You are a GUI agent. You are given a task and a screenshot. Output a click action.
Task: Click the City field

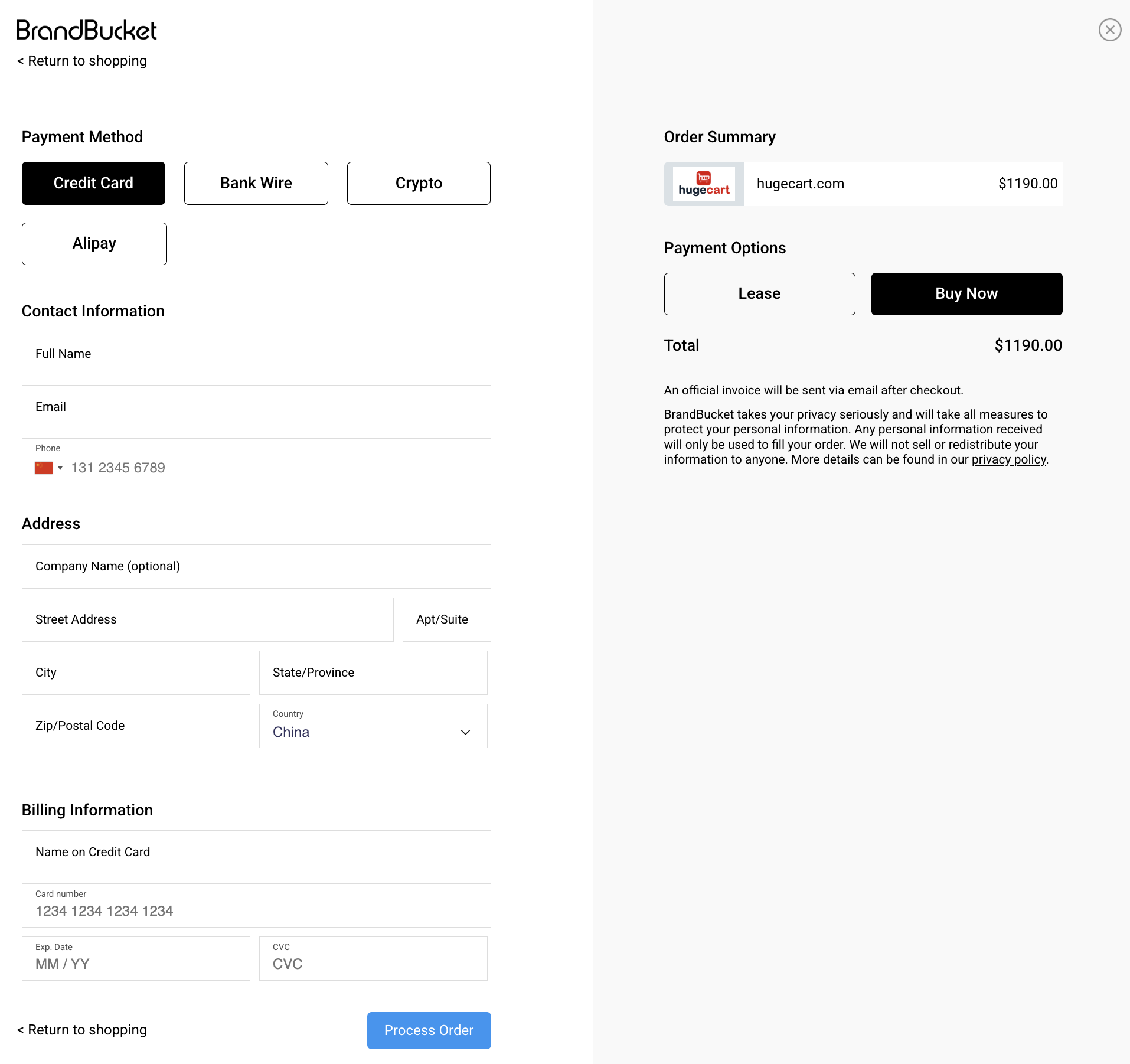point(136,673)
